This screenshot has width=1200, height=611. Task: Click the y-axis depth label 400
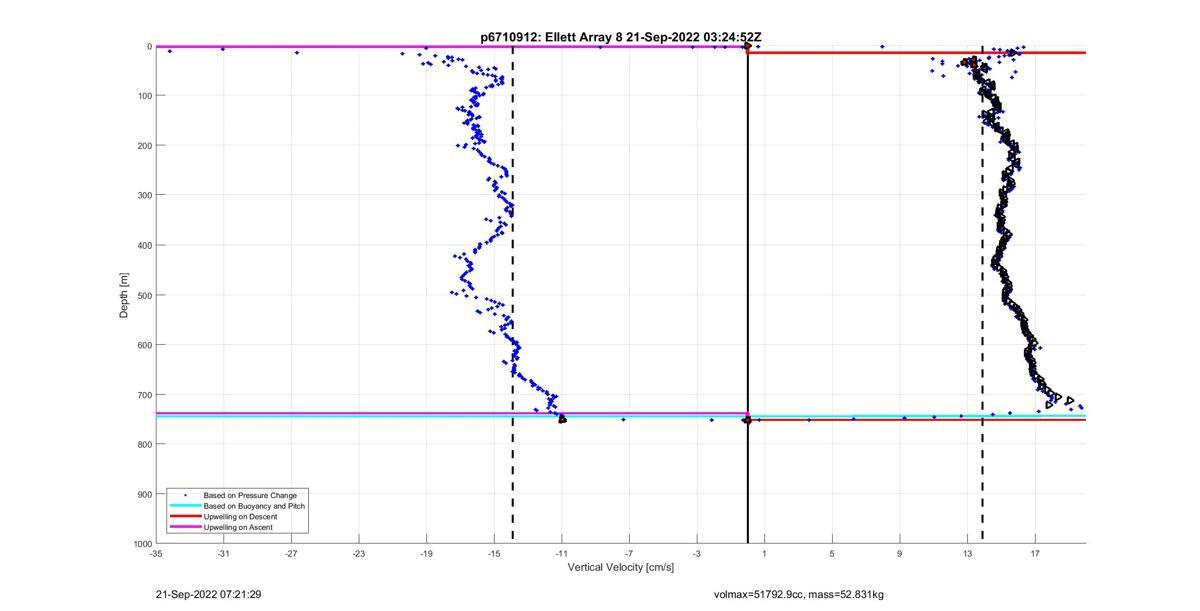pyautogui.click(x=144, y=245)
